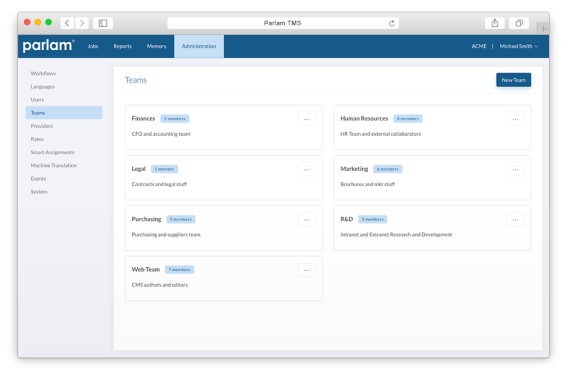Open the Marketing team ellipsis menu
The height and width of the screenshot is (371, 569).
coord(515,170)
